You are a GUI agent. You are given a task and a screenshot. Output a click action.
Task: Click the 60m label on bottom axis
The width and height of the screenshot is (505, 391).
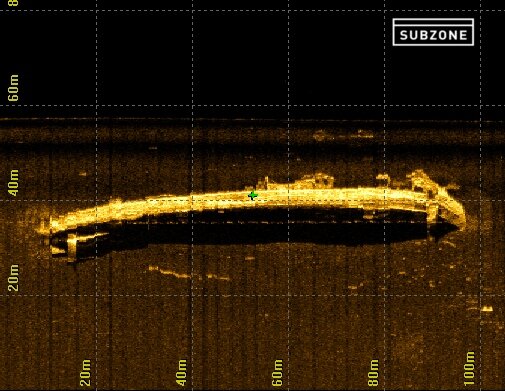(x=277, y=372)
